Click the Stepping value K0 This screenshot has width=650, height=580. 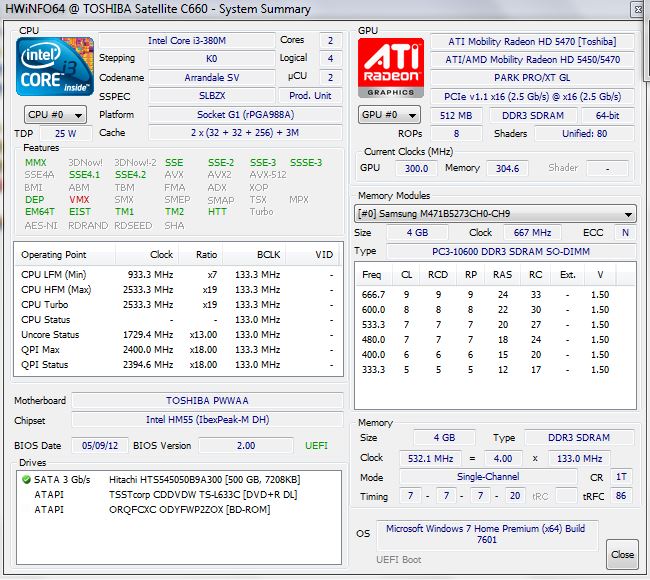point(212,58)
